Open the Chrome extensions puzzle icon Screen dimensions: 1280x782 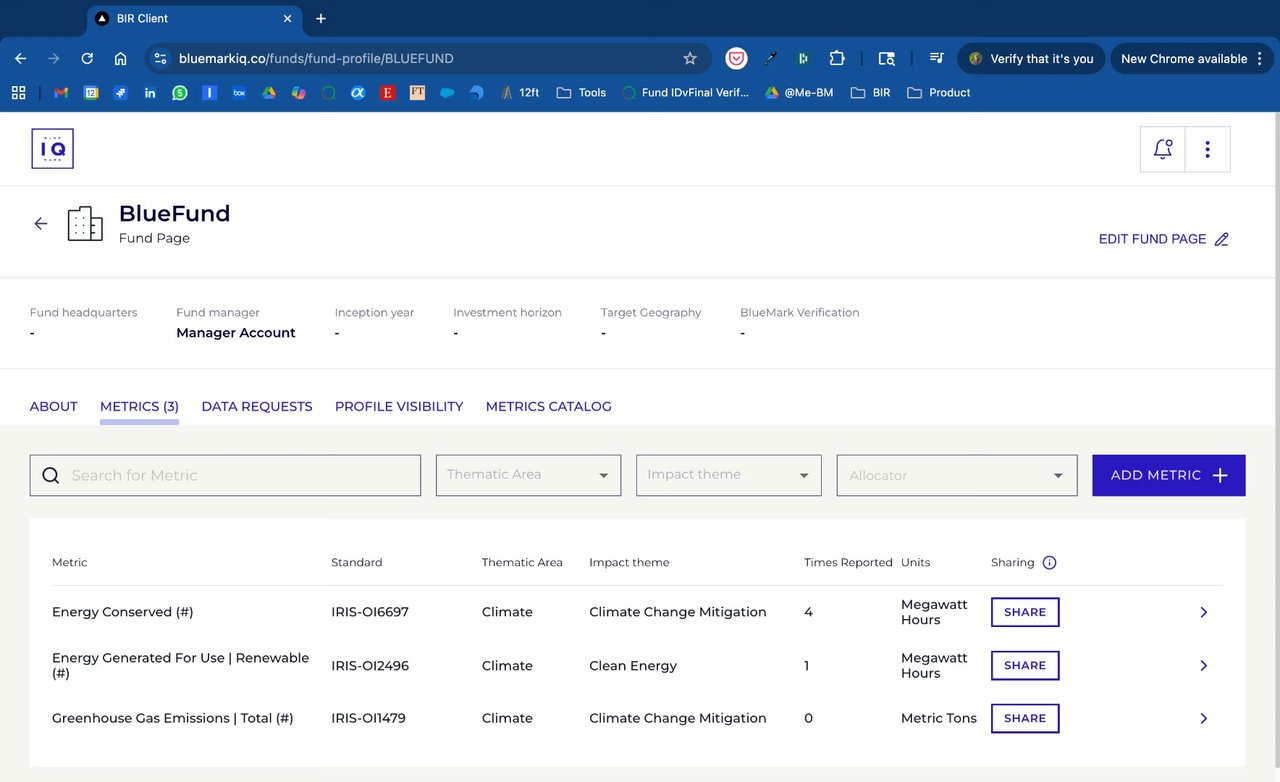pyautogui.click(x=837, y=59)
